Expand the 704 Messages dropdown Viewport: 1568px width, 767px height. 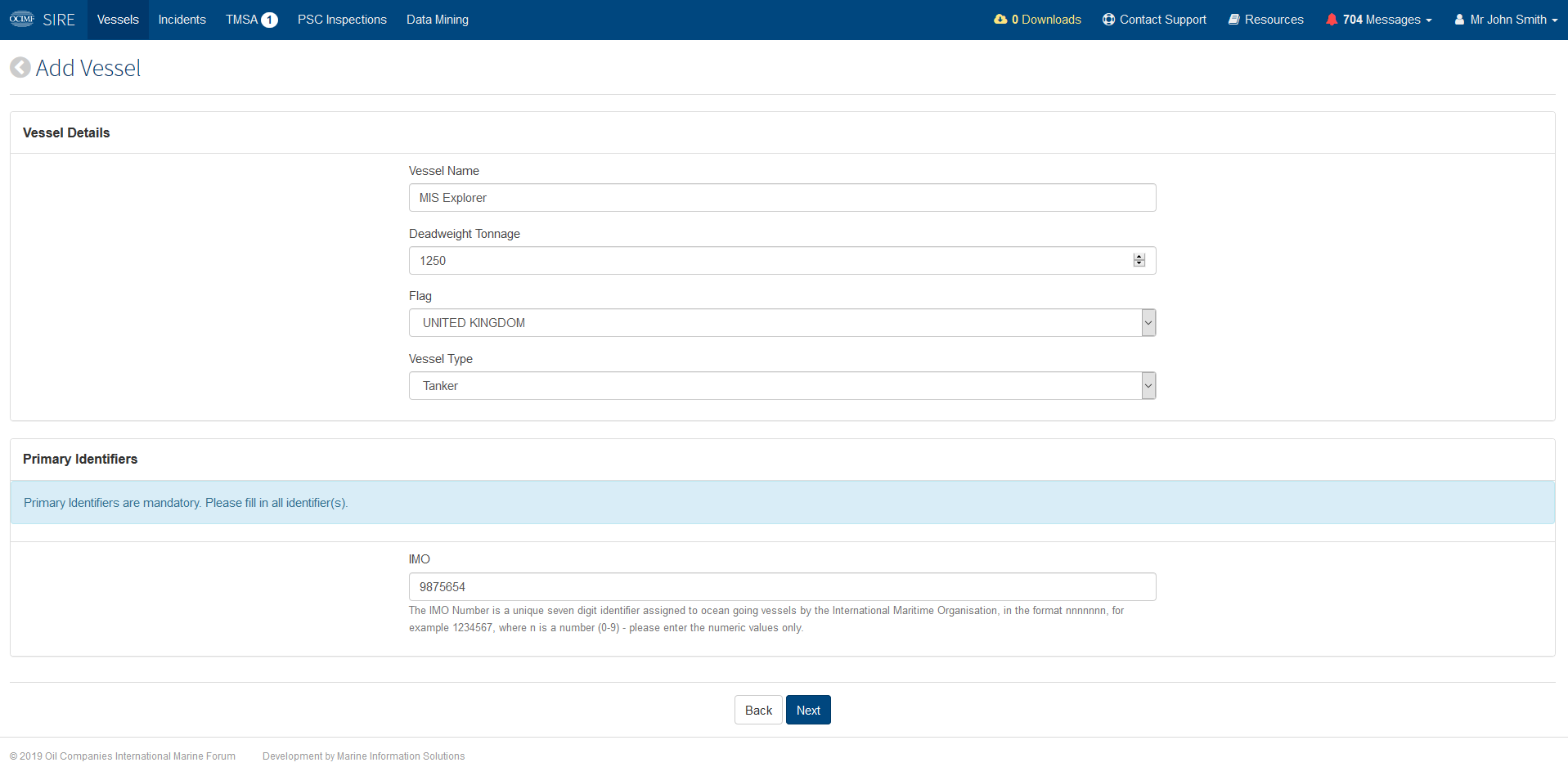pos(1379,20)
